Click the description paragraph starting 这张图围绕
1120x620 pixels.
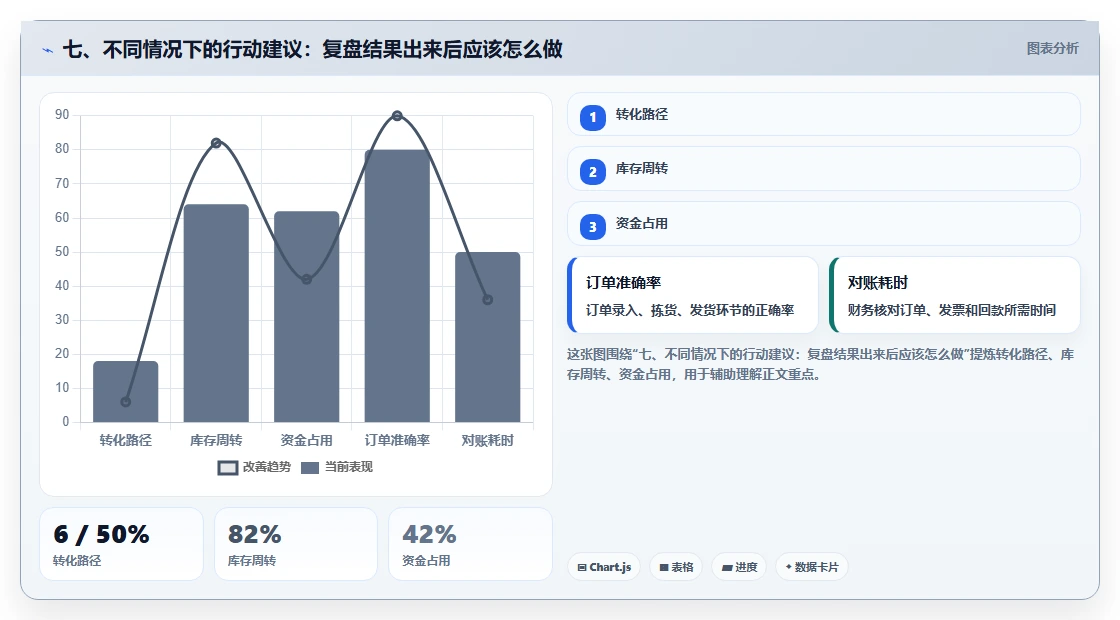[821, 364]
